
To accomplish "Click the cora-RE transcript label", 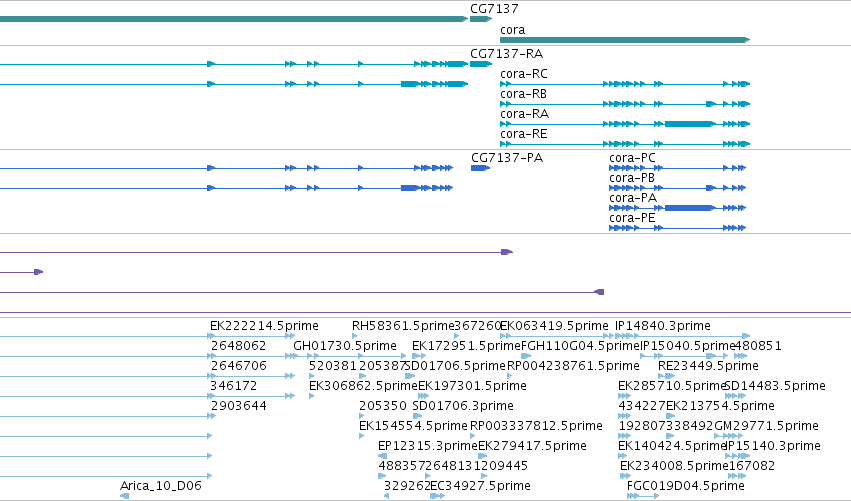I will coord(523,134).
